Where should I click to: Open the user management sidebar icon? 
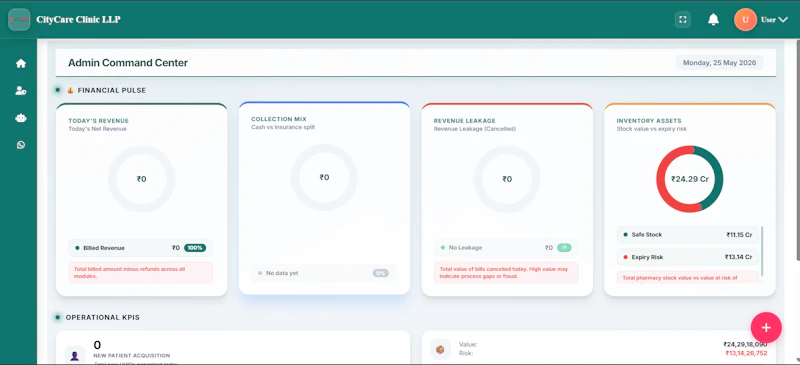(x=20, y=91)
